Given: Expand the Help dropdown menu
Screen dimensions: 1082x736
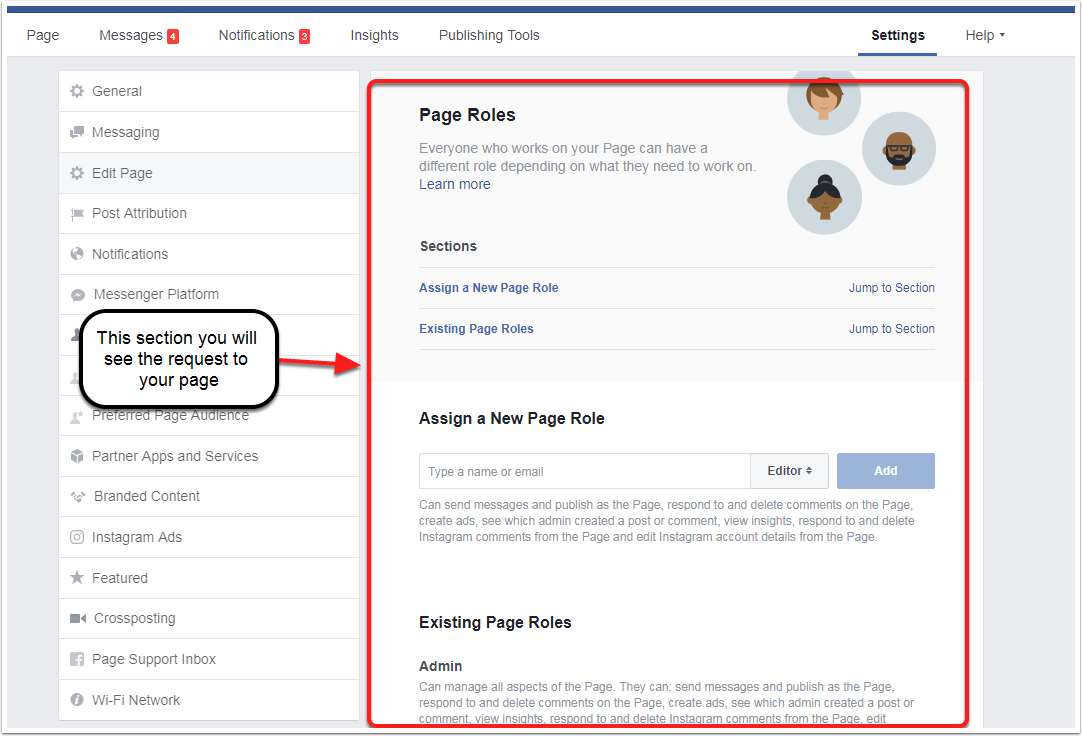Looking at the screenshot, I should pyautogui.click(x=985, y=35).
